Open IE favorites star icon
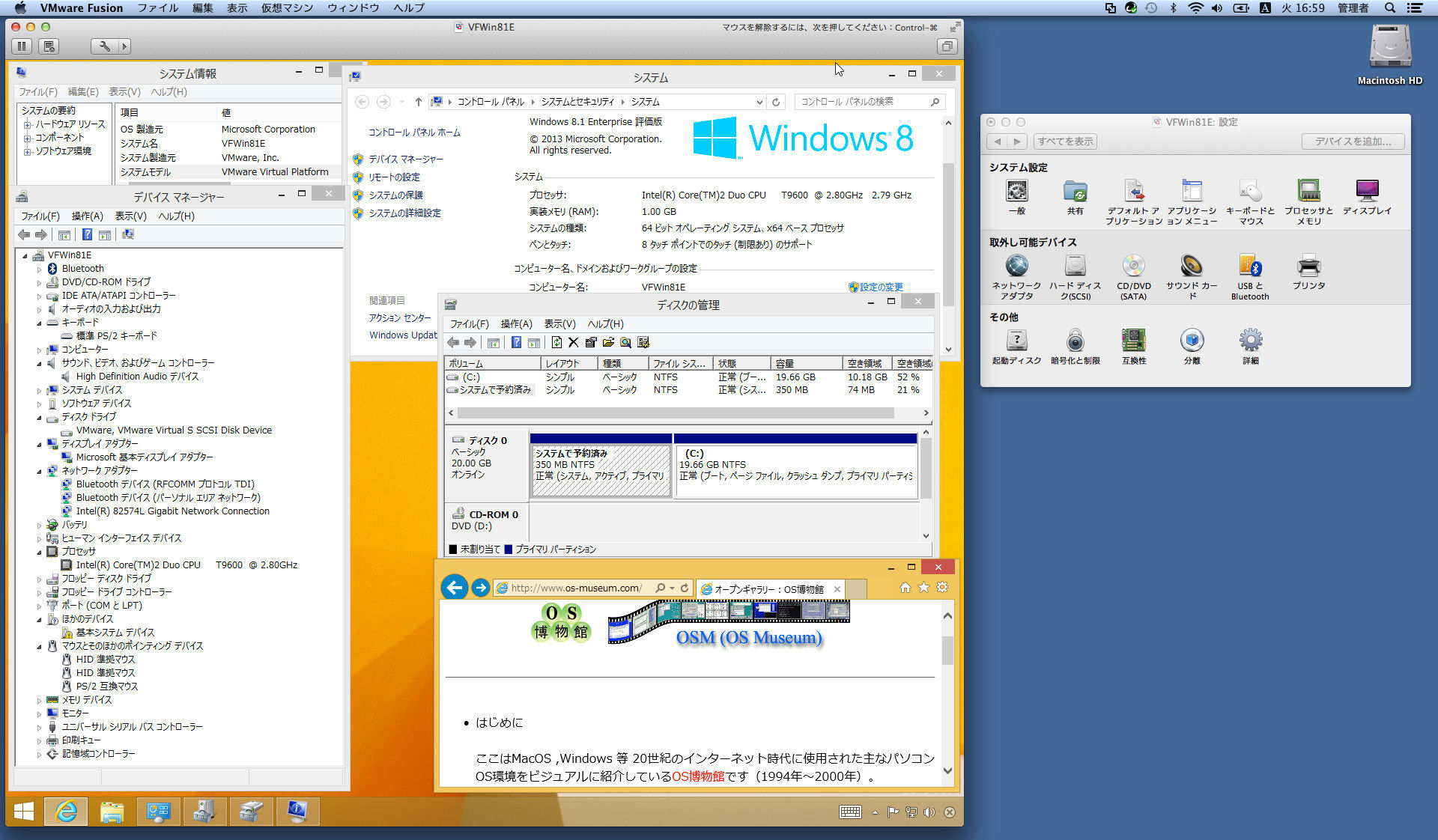 coord(923,588)
